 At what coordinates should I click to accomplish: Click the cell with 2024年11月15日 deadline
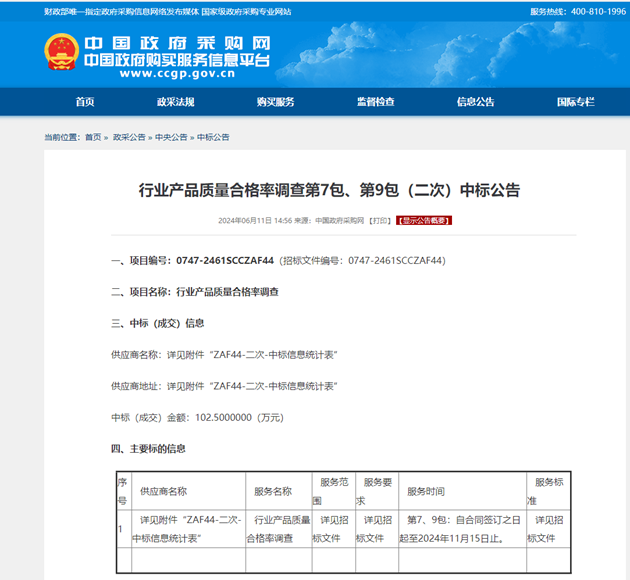pos(462,529)
